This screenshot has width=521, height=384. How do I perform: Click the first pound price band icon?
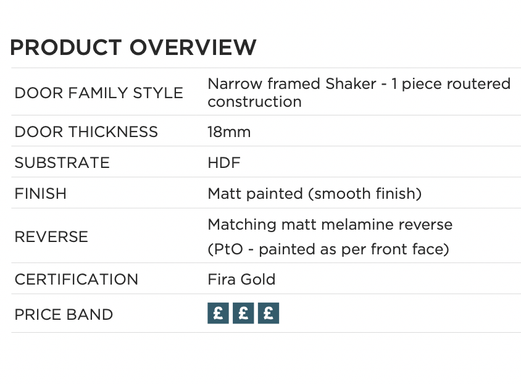click(218, 313)
